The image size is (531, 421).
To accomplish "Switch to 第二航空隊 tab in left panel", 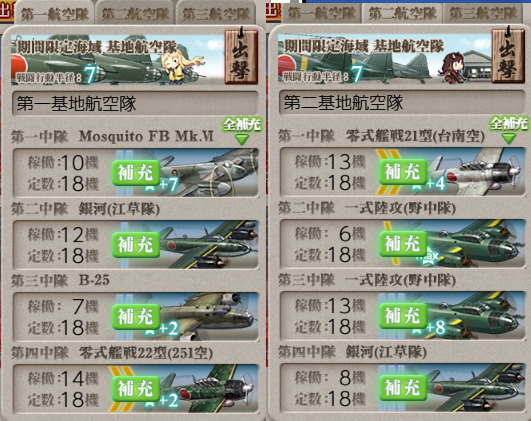I will 135,14.
